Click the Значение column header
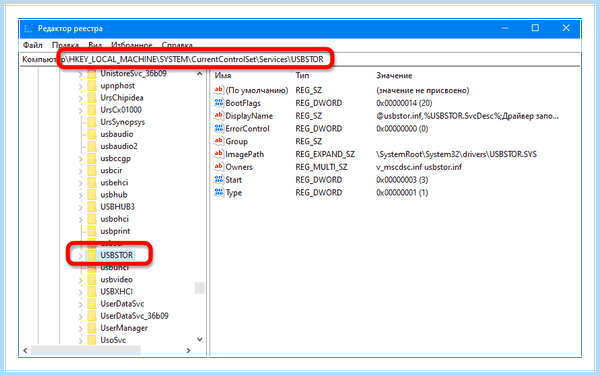 [x=394, y=76]
